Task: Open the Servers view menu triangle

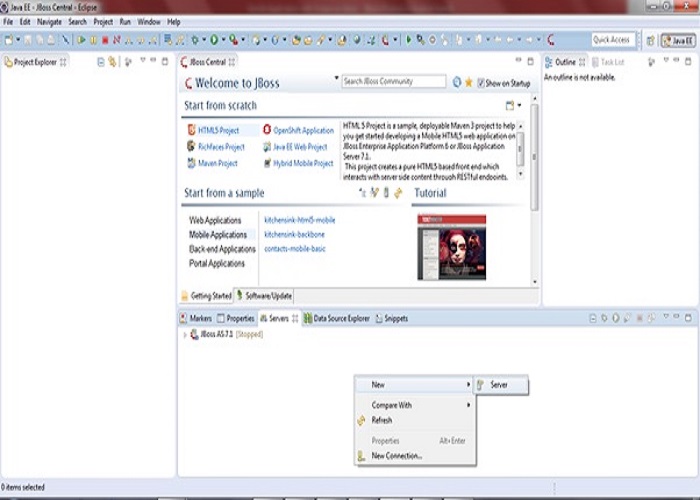Action: [x=666, y=316]
